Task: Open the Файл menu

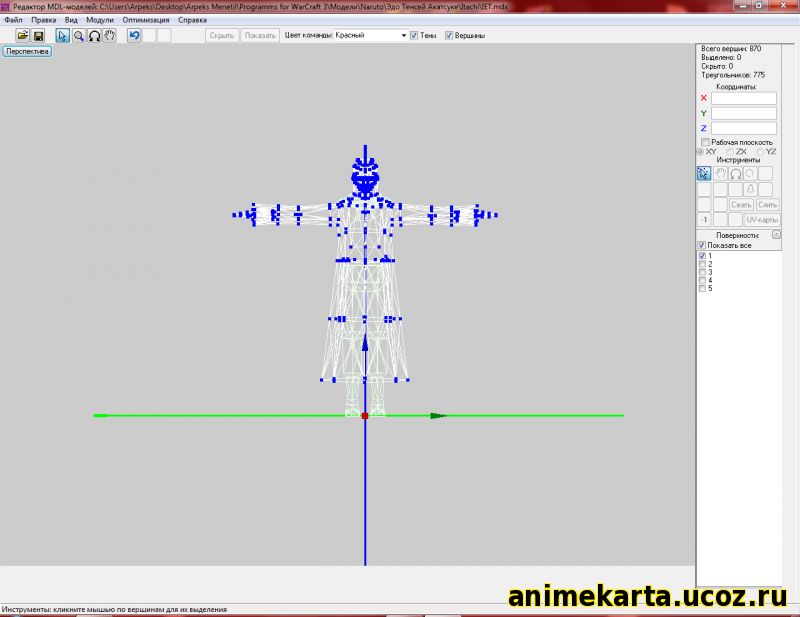Action: [13, 20]
